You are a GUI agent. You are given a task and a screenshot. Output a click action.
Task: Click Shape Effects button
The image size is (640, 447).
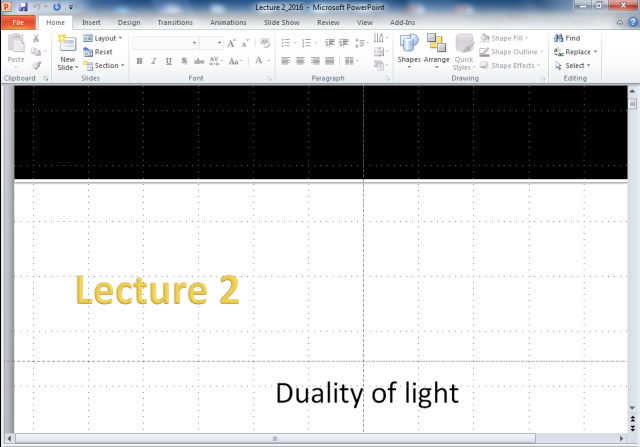pyautogui.click(x=510, y=65)
